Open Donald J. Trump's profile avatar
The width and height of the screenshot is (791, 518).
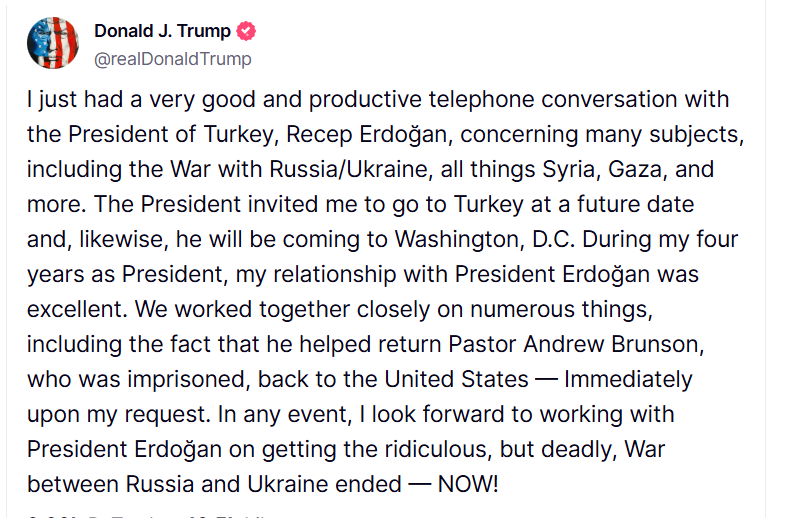click(53, 43)
